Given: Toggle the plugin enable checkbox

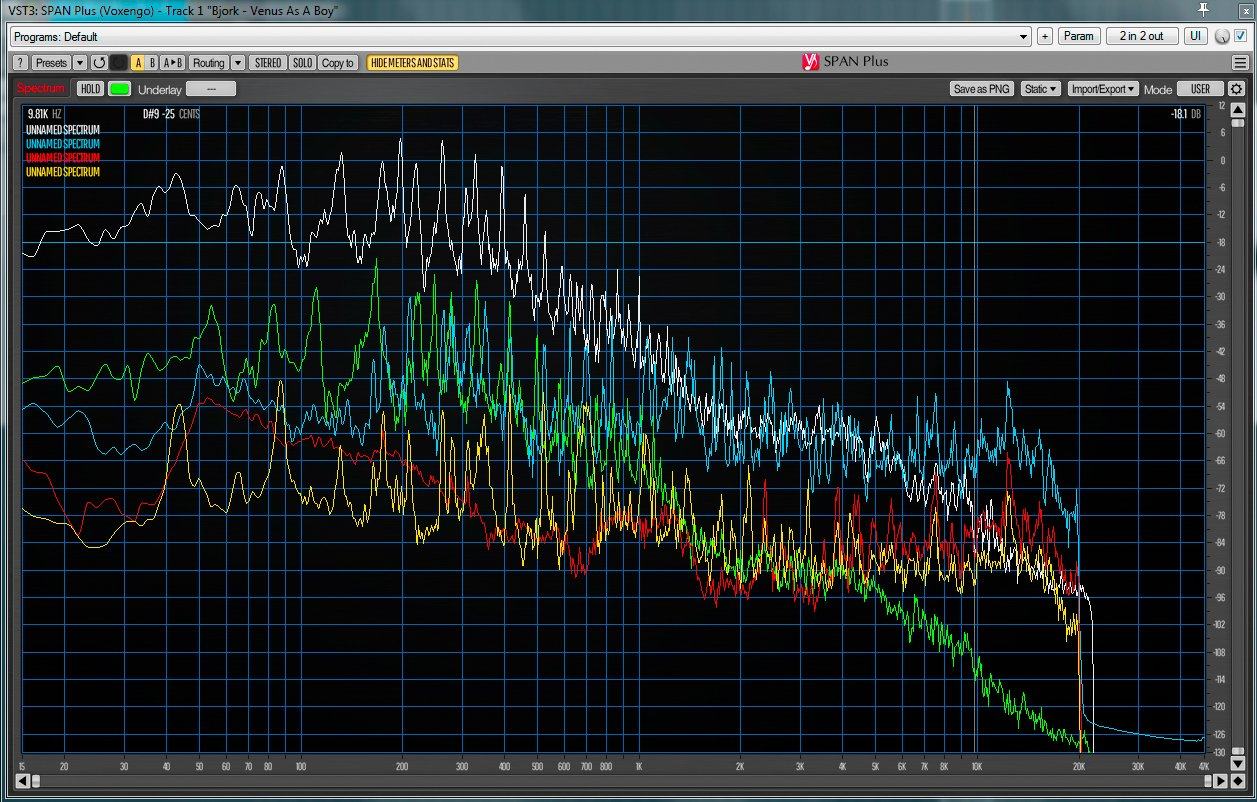Looking at the screenshot, I should click(1241, 36).
